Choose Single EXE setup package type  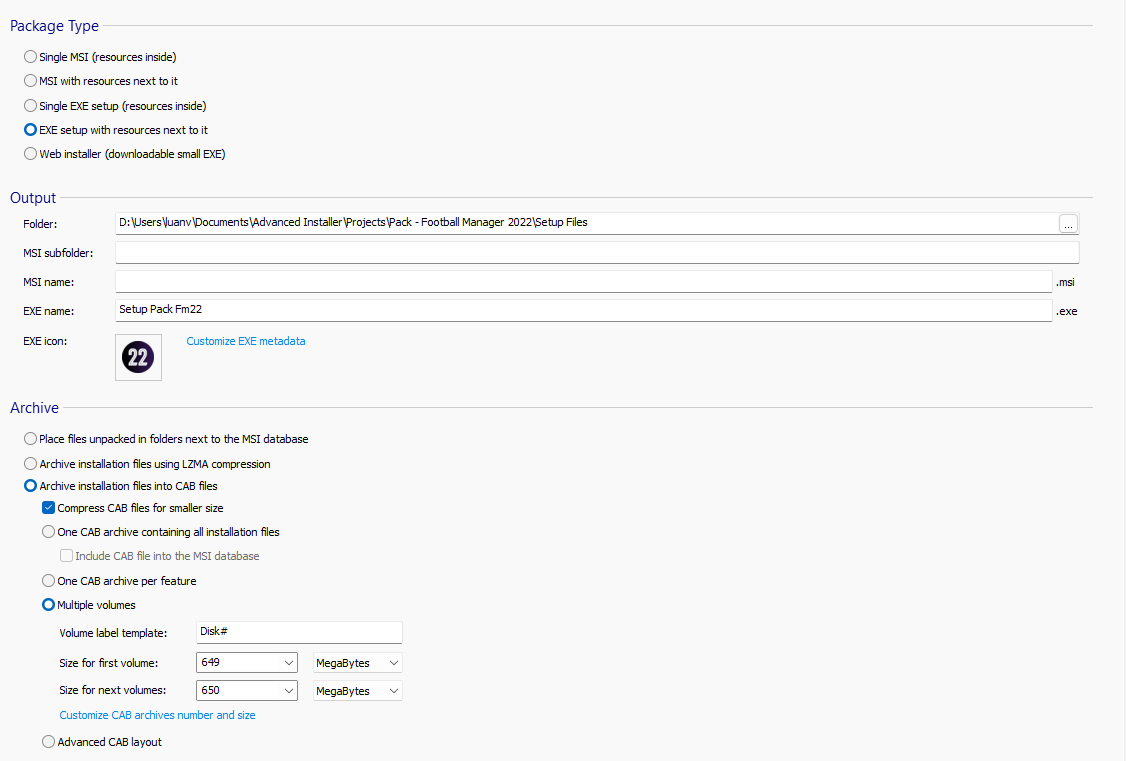[30, 106]
